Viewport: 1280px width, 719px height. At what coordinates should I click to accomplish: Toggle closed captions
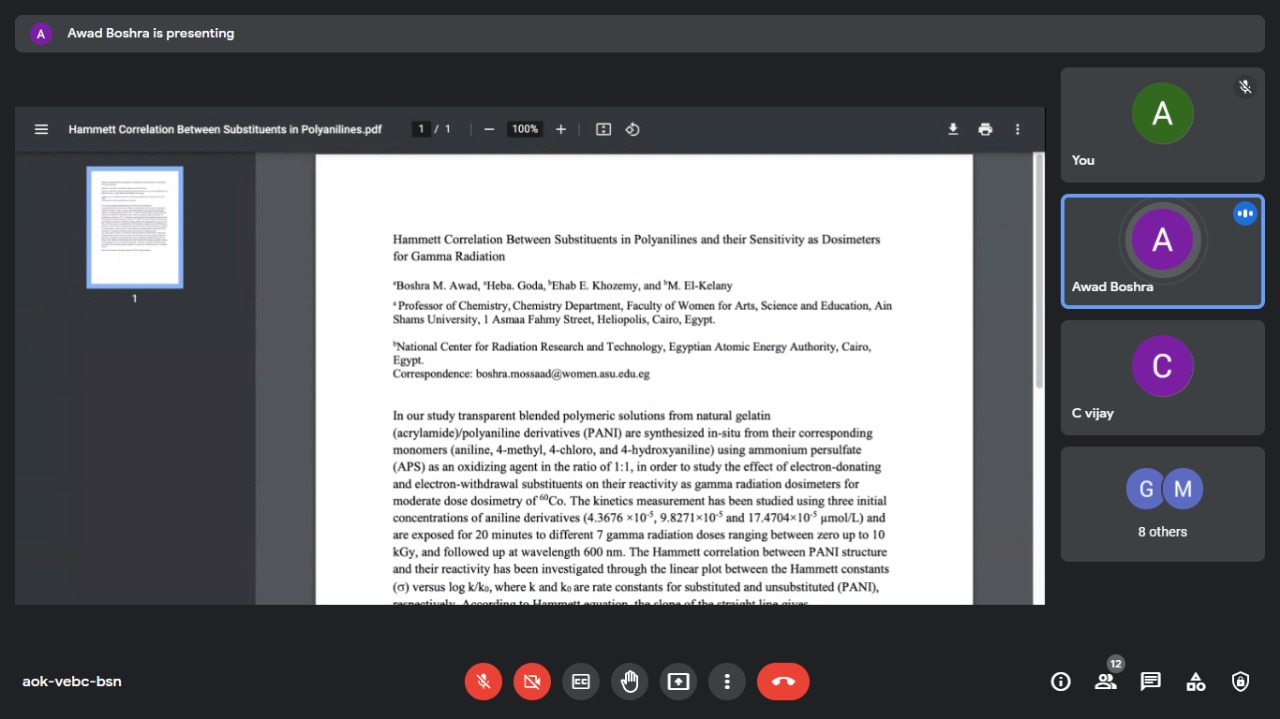[x=581, y=682]
